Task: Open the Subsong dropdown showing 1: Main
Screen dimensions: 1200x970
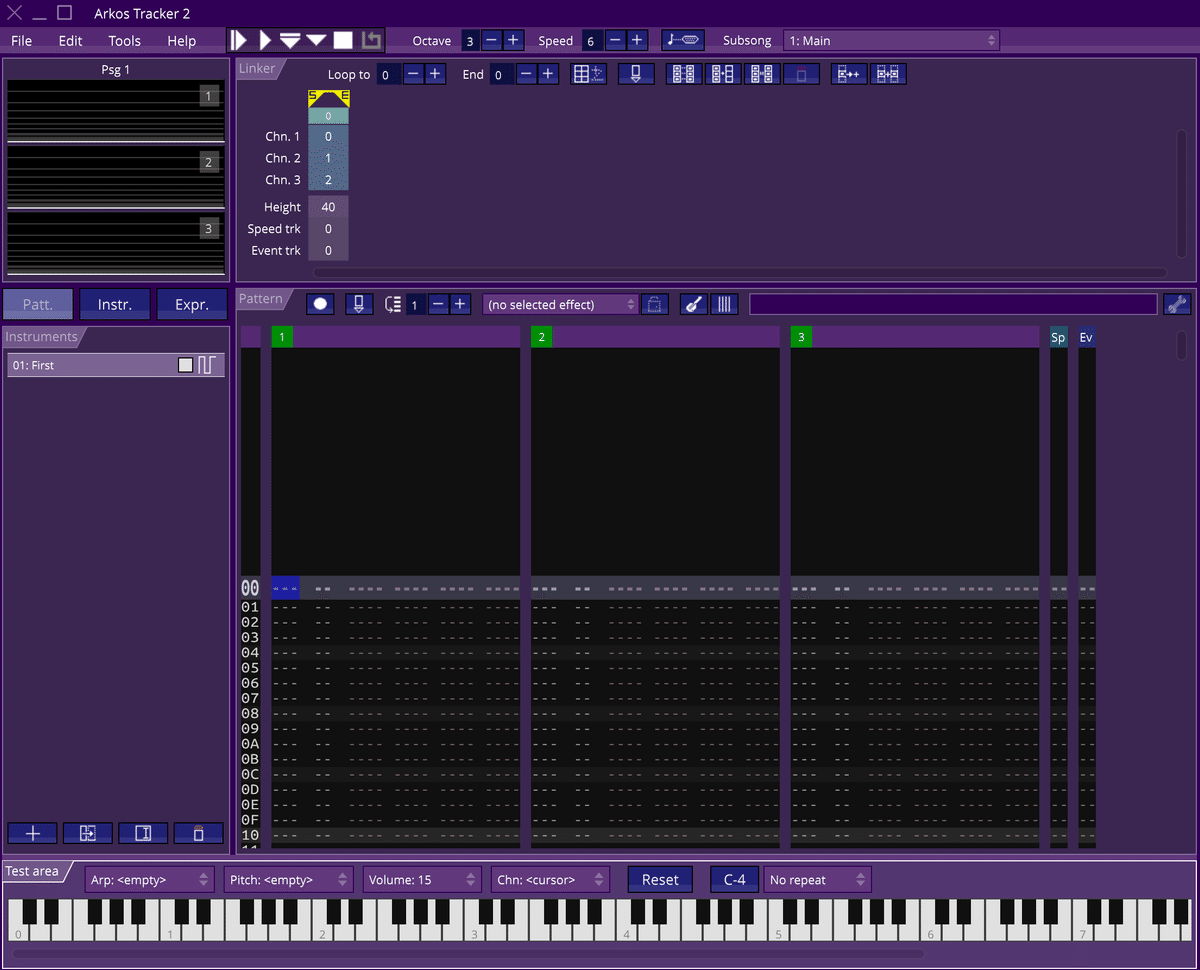Action: click(892, 40)
